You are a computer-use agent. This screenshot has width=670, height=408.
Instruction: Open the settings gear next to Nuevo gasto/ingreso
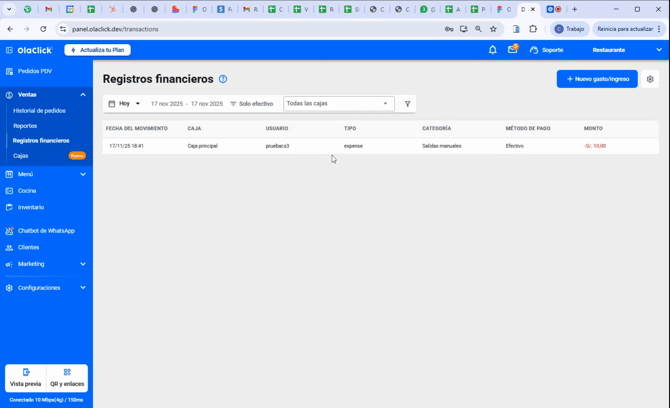click(650, 79)
